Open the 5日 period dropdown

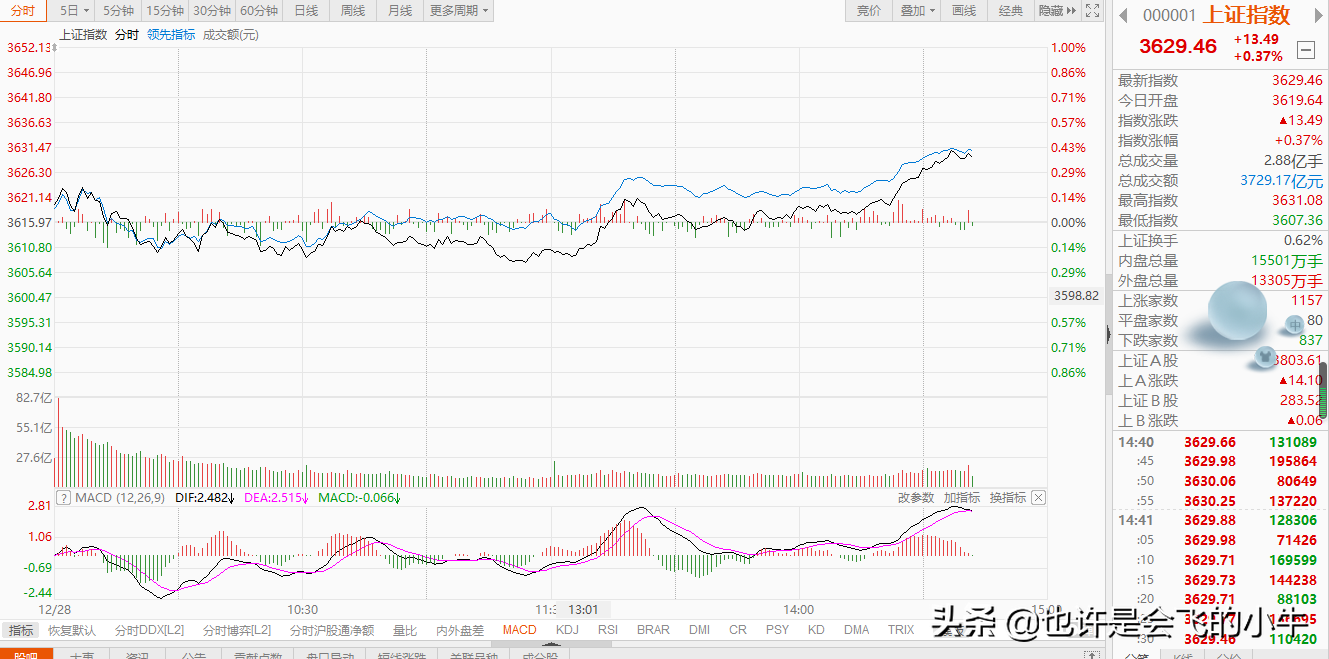(74, 11)
